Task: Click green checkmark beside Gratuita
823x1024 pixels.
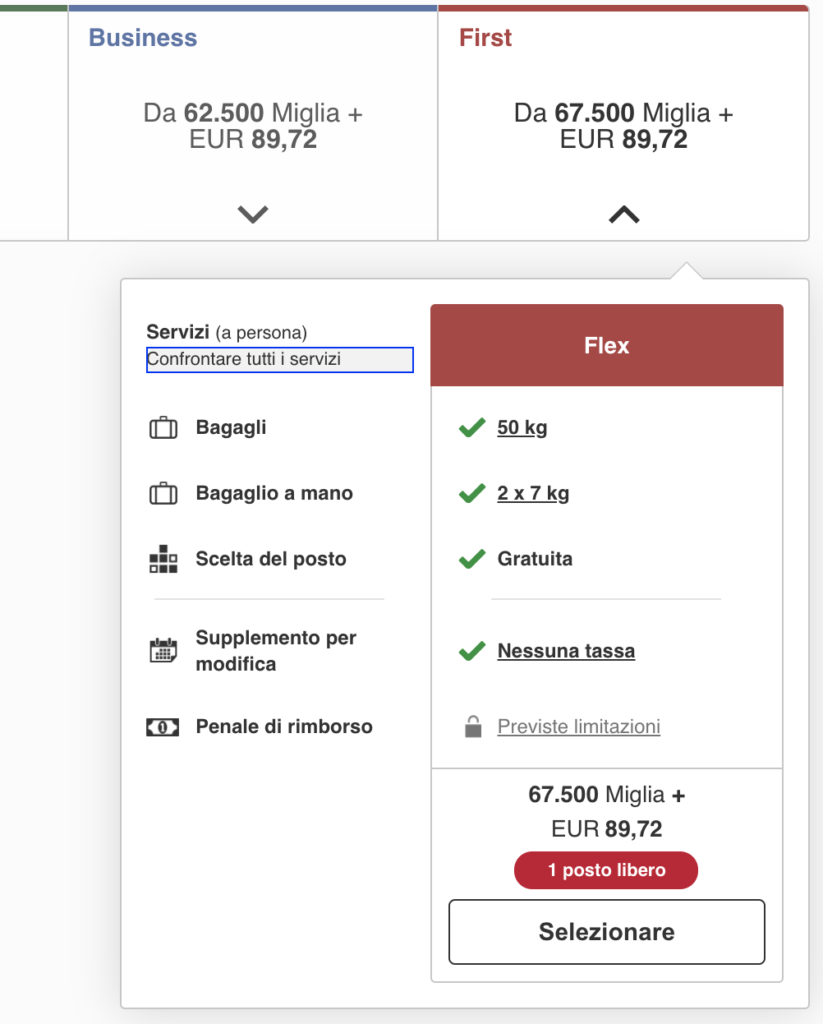Action: click(471, 559)
